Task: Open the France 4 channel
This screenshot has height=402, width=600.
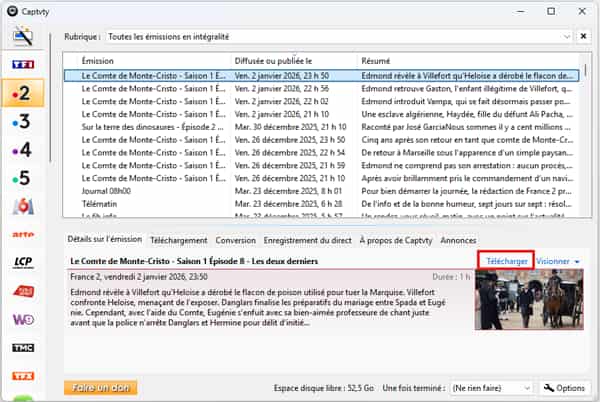Action: [x=22, y=150]
